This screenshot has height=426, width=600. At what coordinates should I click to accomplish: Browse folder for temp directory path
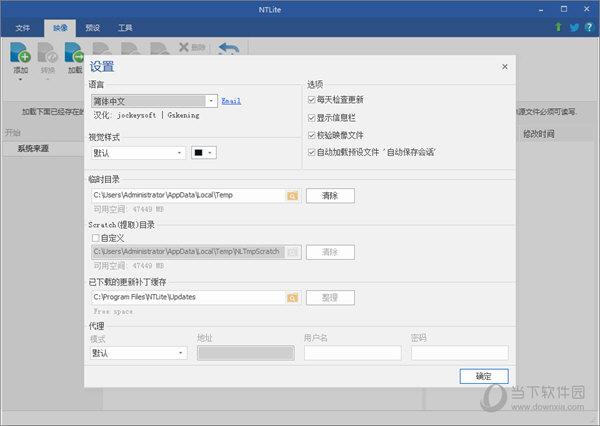click(x=292, y=196)
